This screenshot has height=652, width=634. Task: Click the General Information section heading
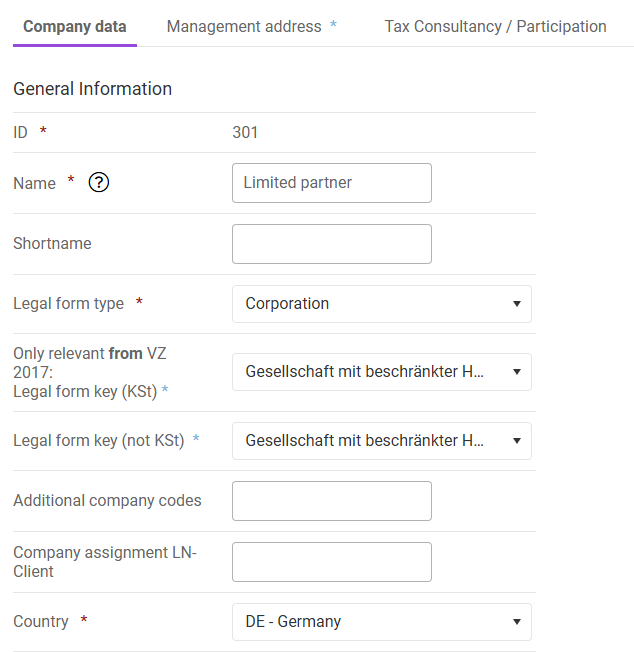pos(92,89)
